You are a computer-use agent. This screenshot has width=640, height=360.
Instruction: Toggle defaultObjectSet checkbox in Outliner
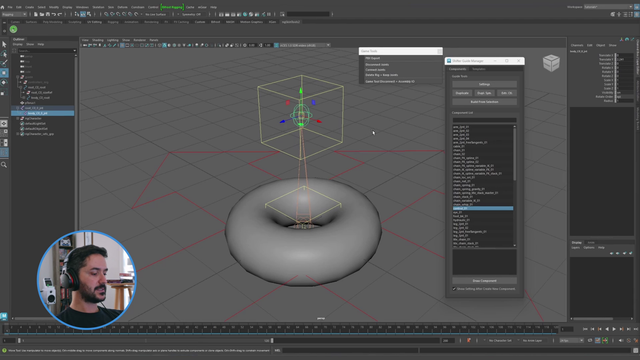(22, 129)
